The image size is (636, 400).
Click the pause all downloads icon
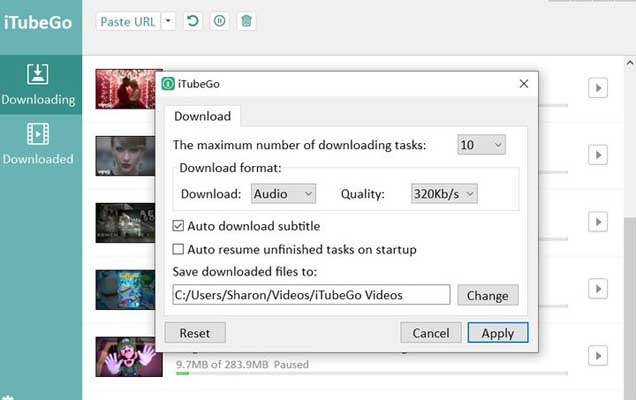point(219,21)
